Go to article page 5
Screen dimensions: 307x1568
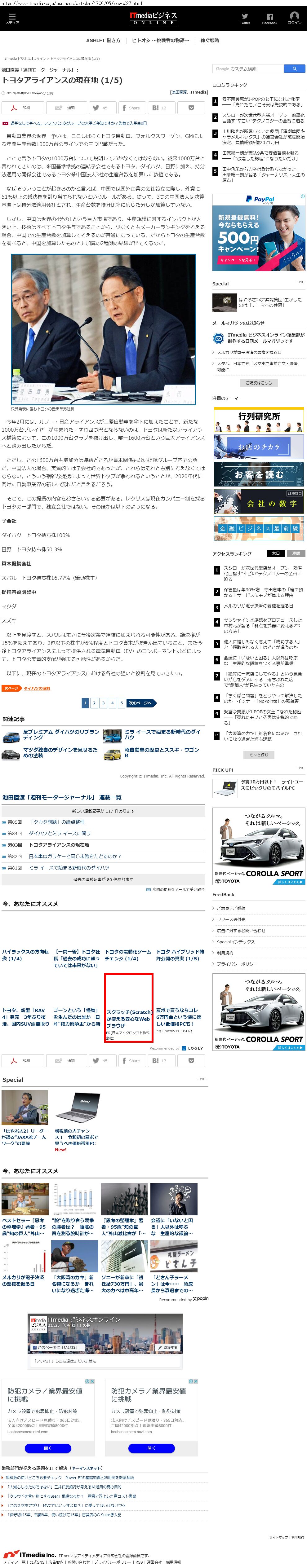121,703
